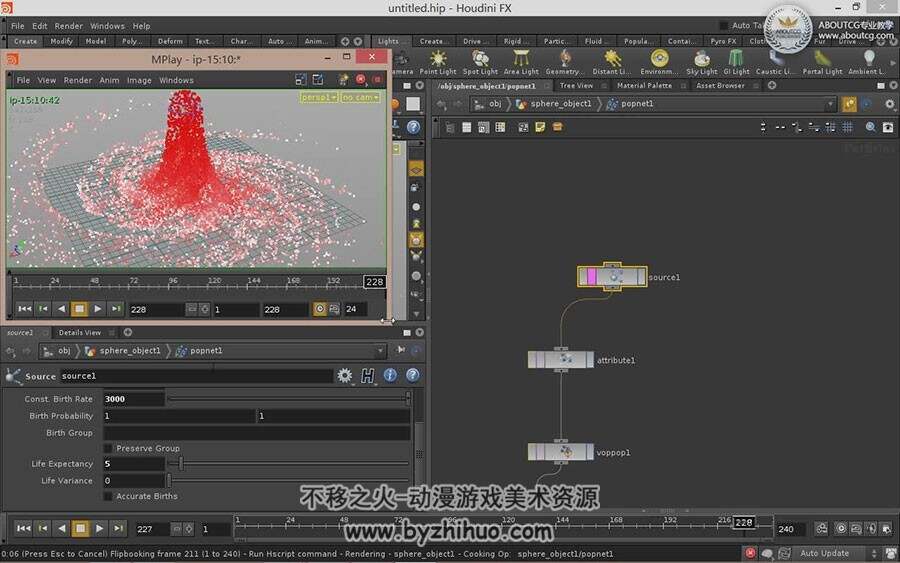The height and width of the screenshot is (563, 900).
Task: Expand the parameter pane path dropdown
Action: click(x=380, y=351)
